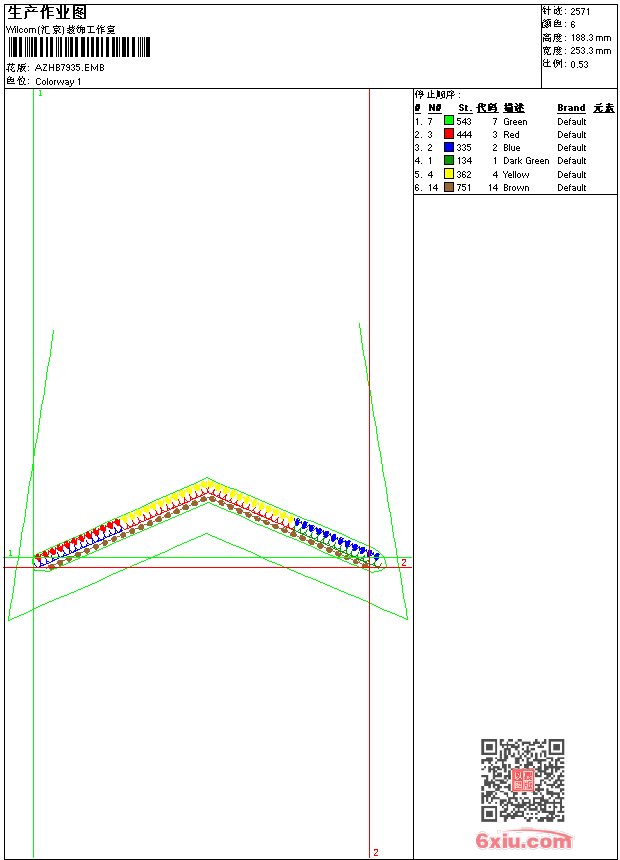Click the height value 188.3 mm
Viewport: 620px width, 860px height.
click(591, 37)
